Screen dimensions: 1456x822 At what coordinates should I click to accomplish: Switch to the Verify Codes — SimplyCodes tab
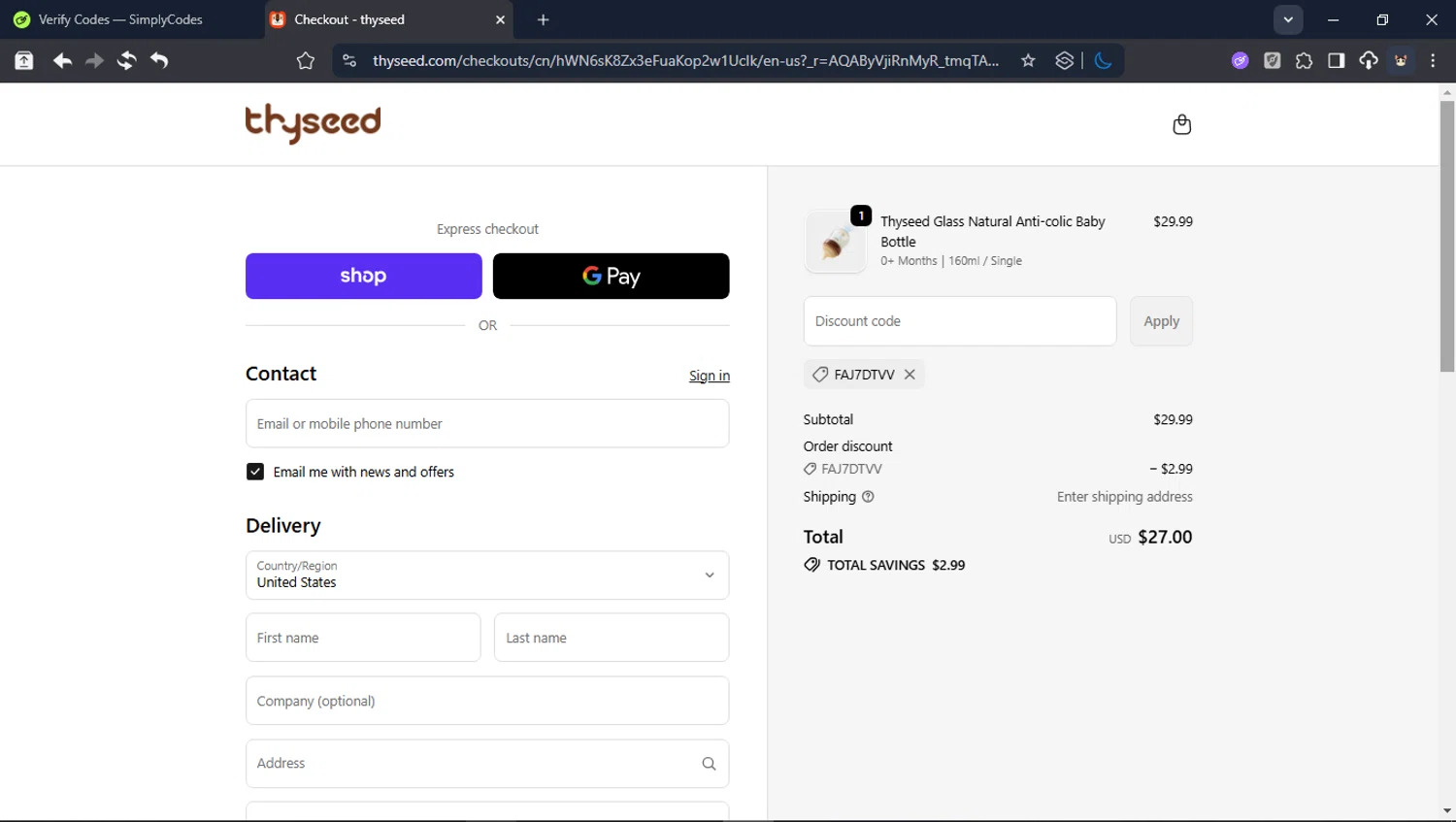pos(121,19)
